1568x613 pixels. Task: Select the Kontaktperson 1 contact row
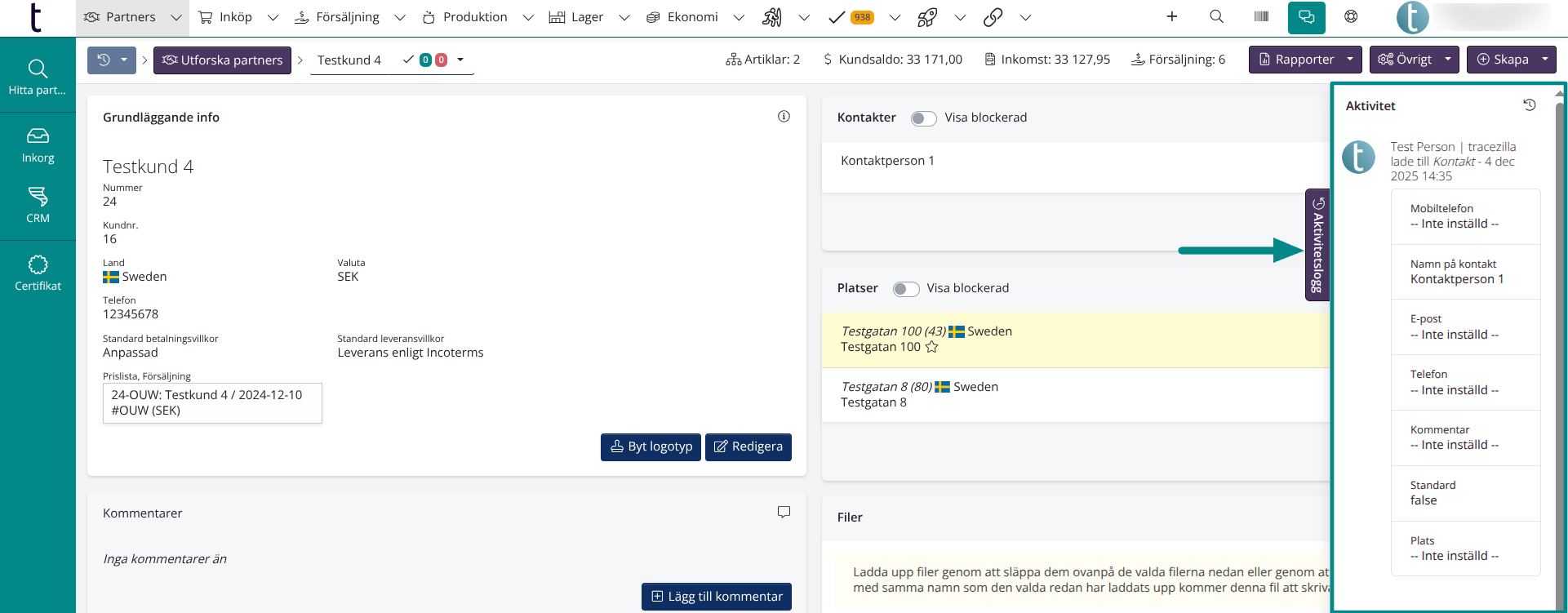click(887, 161)
